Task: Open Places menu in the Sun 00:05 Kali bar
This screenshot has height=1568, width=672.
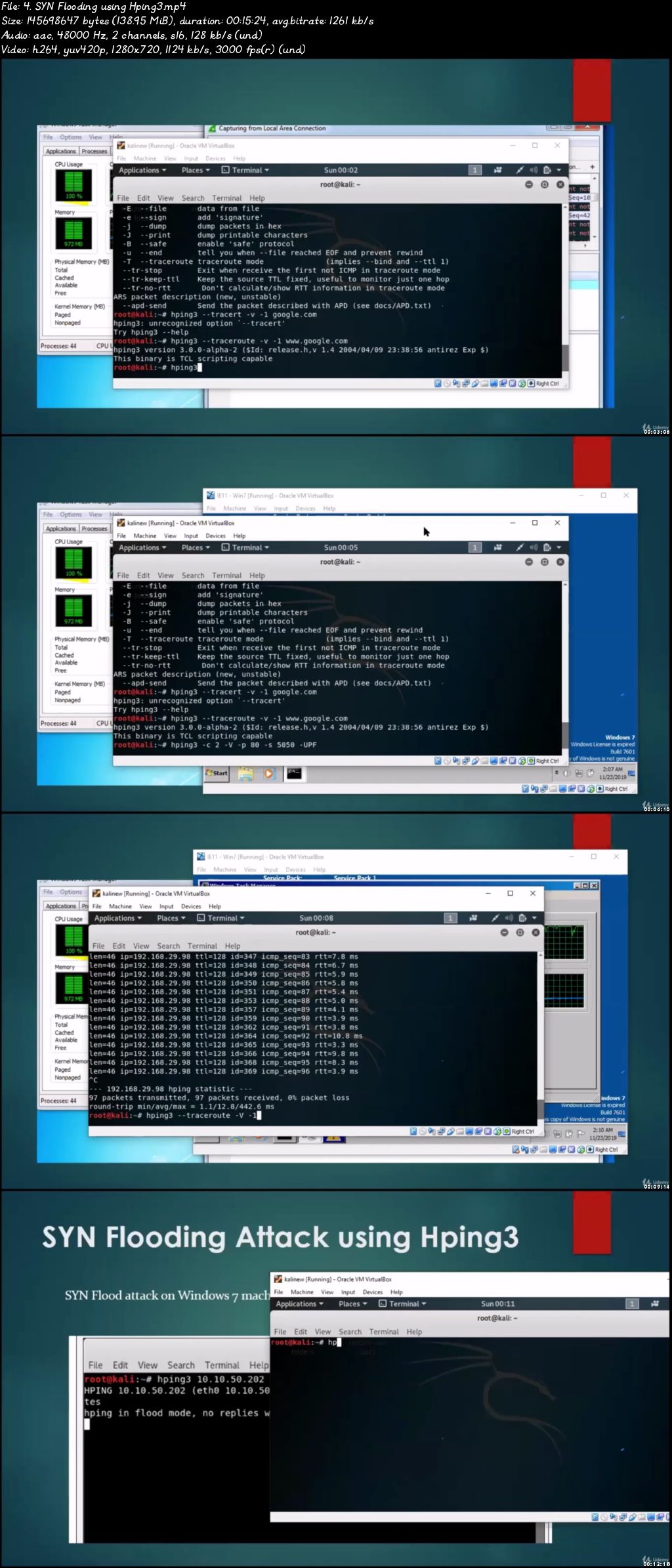Action: [196, 547]
